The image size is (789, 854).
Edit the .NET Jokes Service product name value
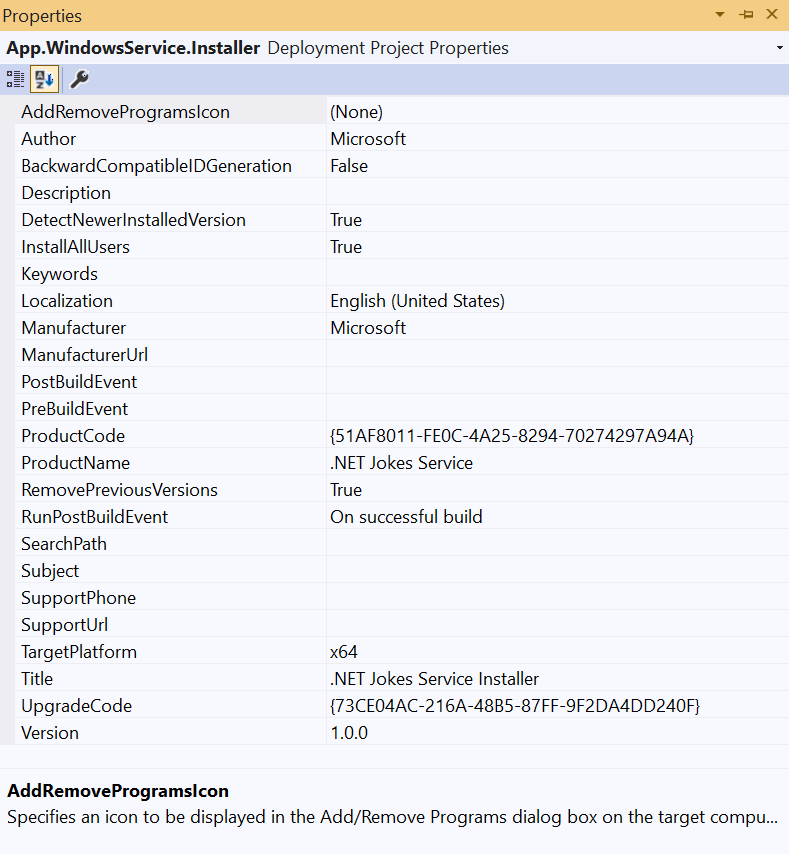pyautogui.click(x=401, y=463)
